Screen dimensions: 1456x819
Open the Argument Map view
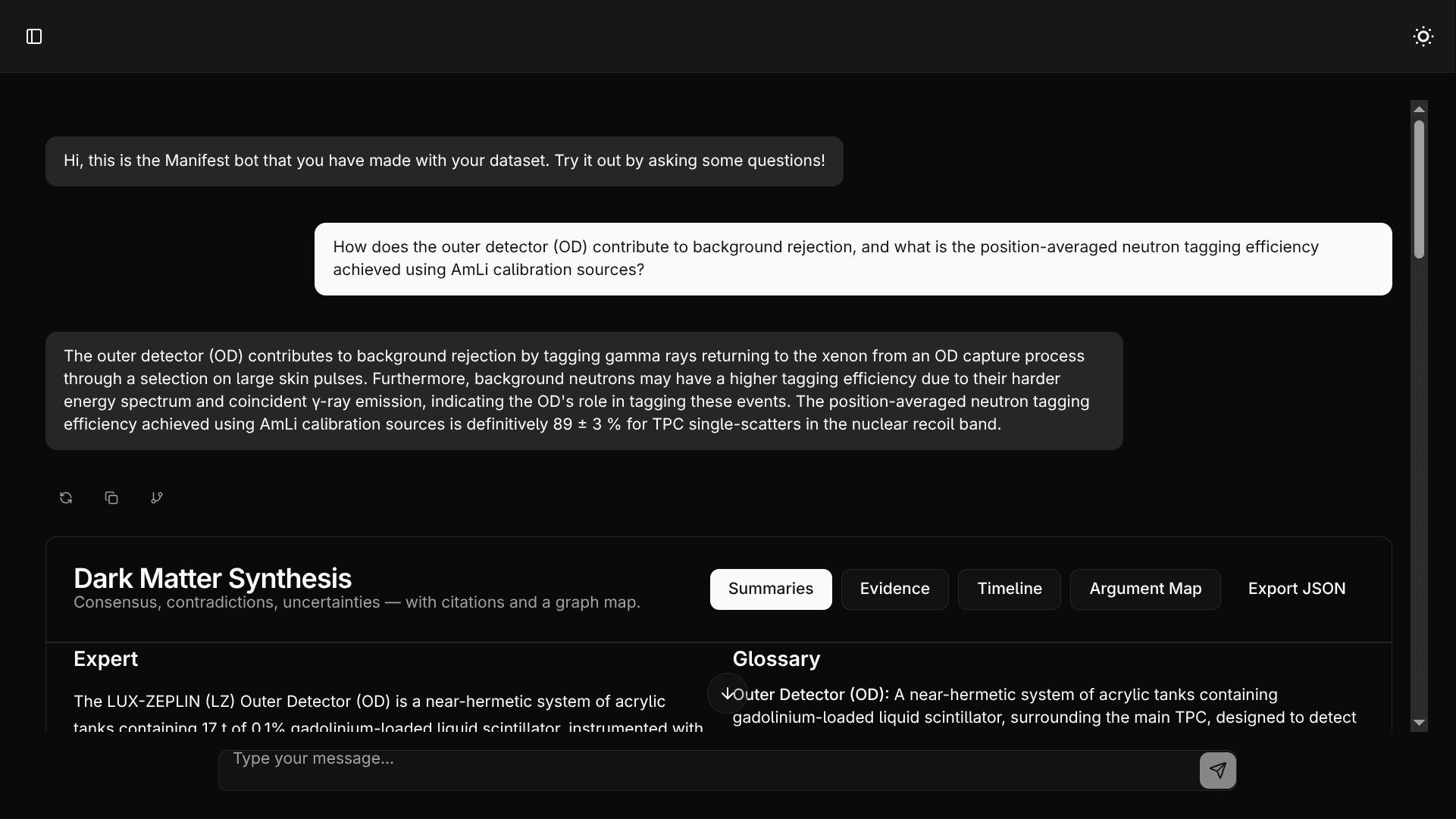[1145, 589]
